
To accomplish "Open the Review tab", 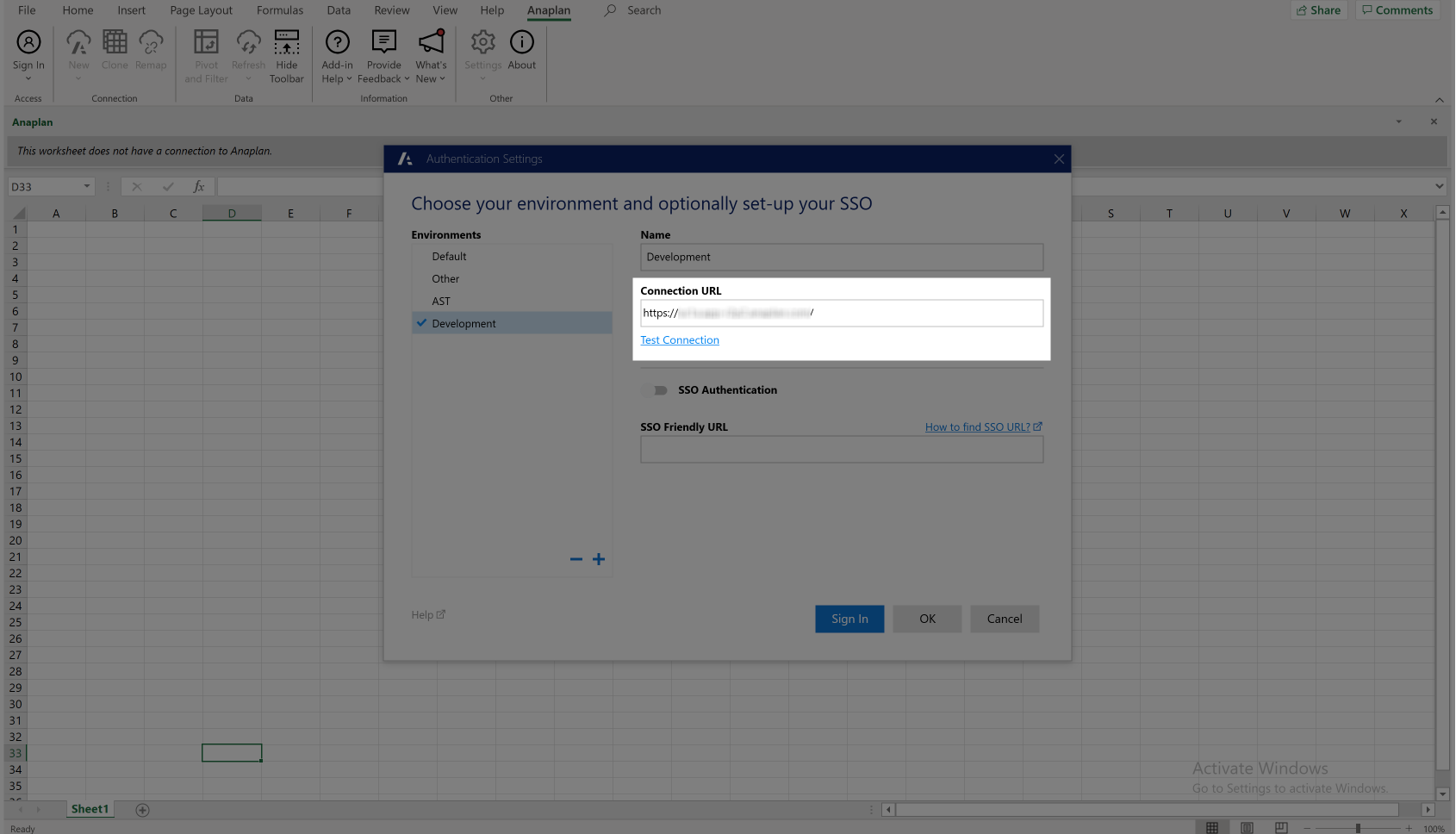I will pos(392,10).
